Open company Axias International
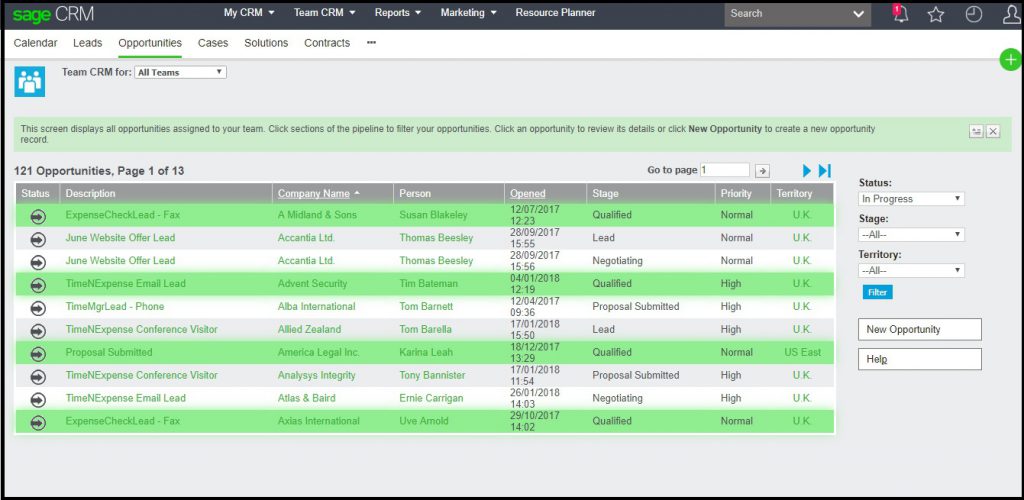 [319, 420]
